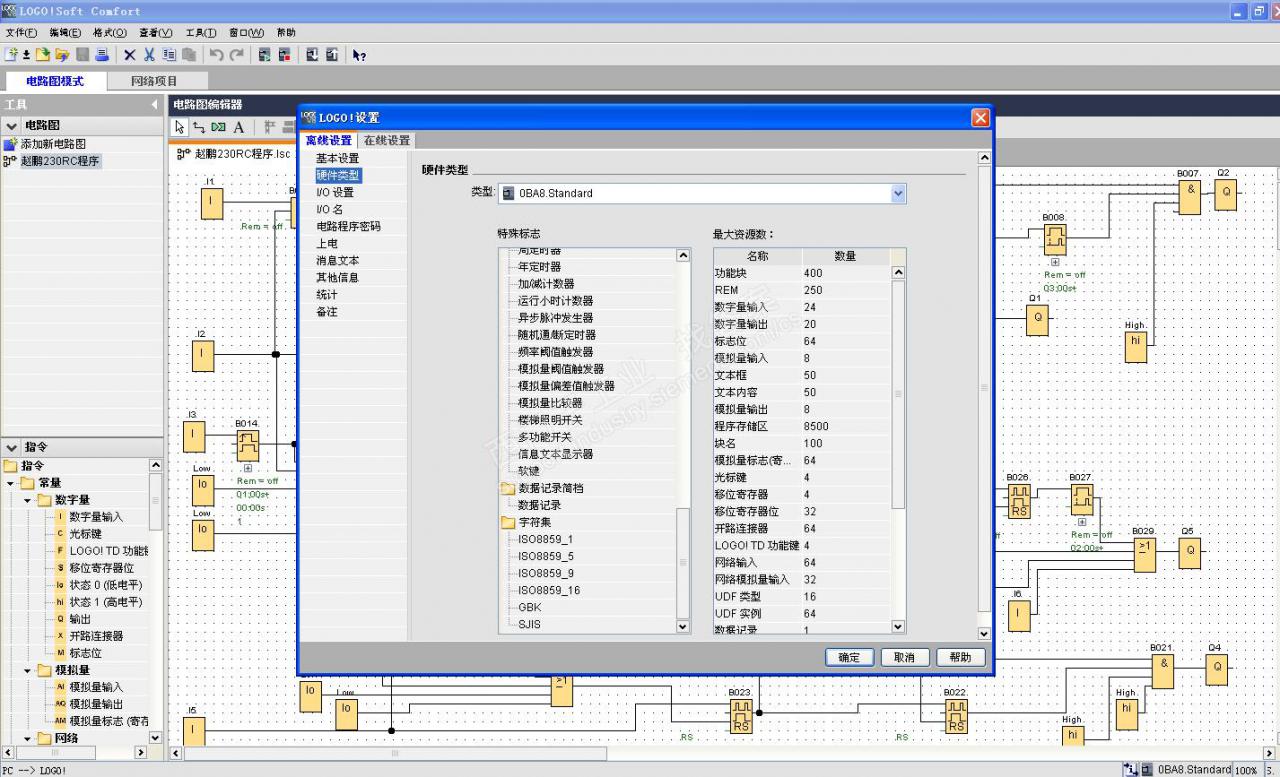Collapse the 网络 tree folder
Image resolution: width=1280 pixels, height=777 pixels.
click(28, 738)
